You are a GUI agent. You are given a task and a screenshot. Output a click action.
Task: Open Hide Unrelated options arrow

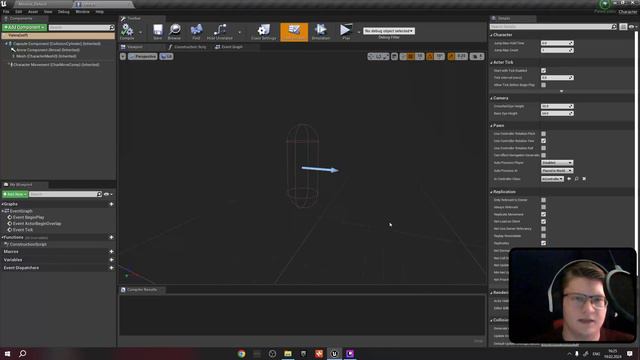click(240, 32)
